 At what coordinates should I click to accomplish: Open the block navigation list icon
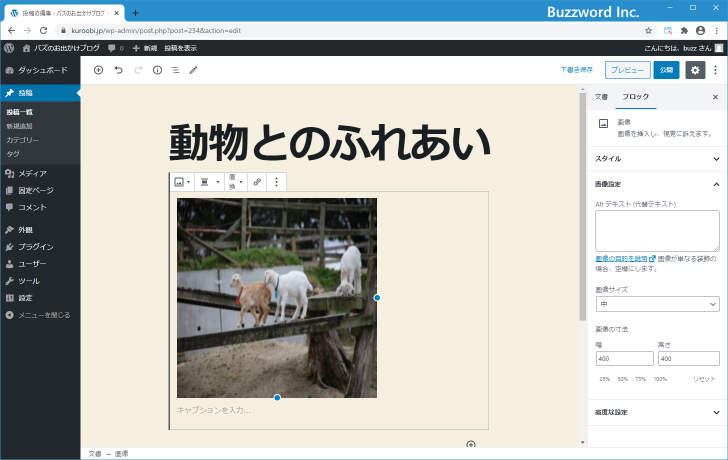[x=176, y=70]
